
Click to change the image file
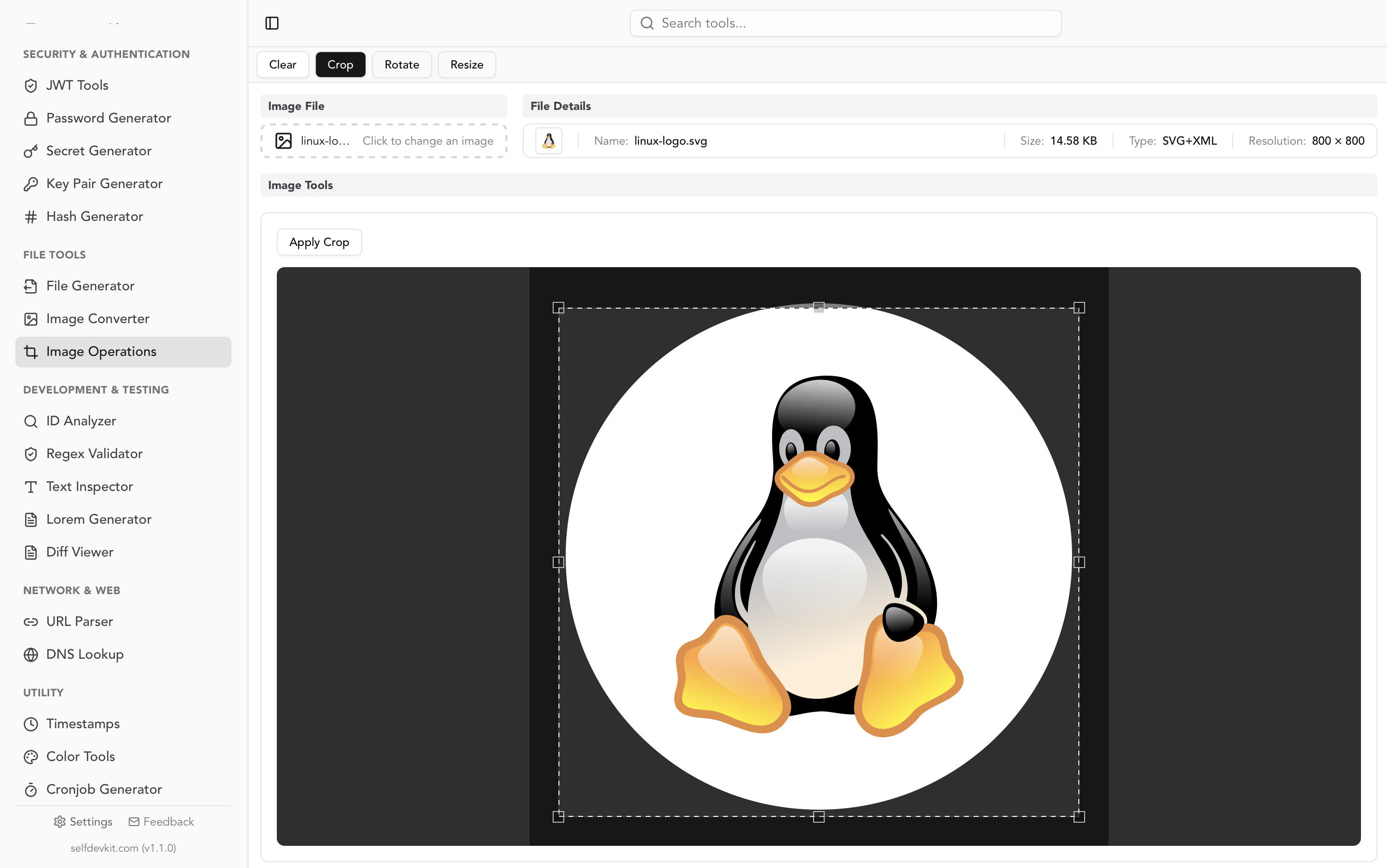click(383, 141)
